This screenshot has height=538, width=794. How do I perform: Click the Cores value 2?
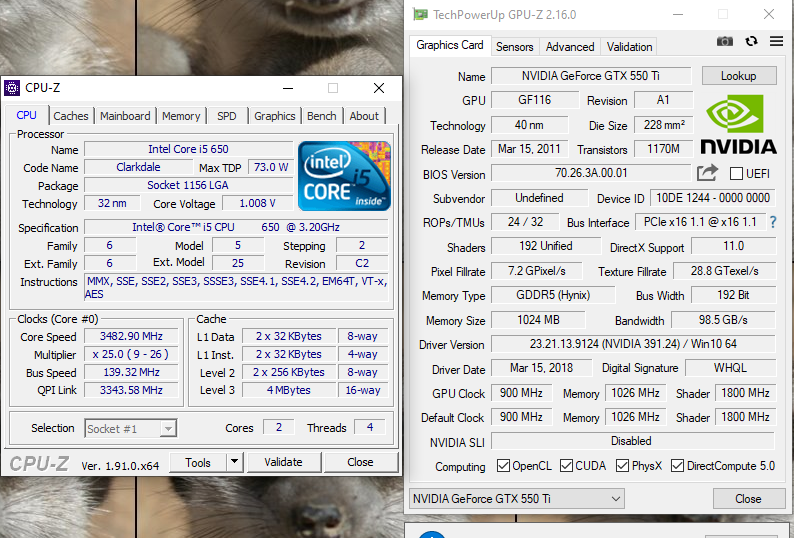pos(279,427)
